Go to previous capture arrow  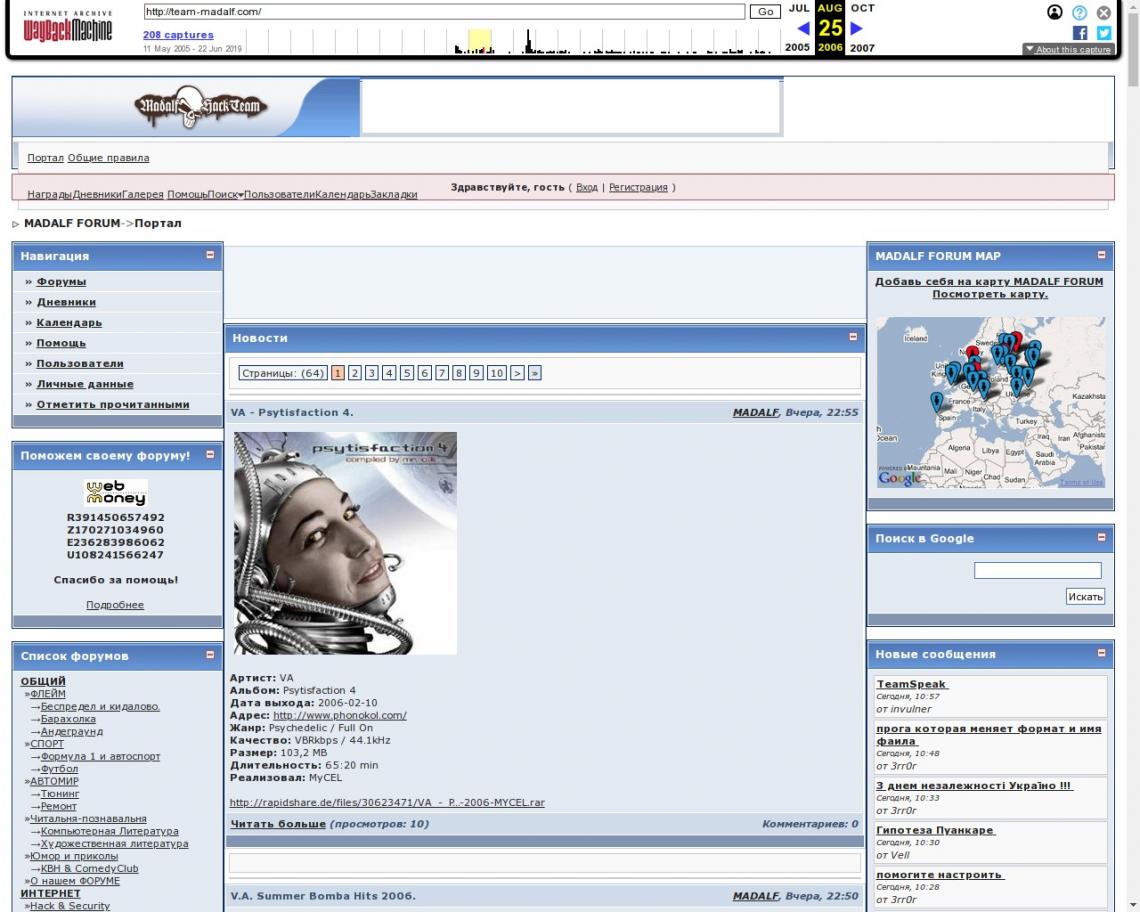tap(803, 28)
